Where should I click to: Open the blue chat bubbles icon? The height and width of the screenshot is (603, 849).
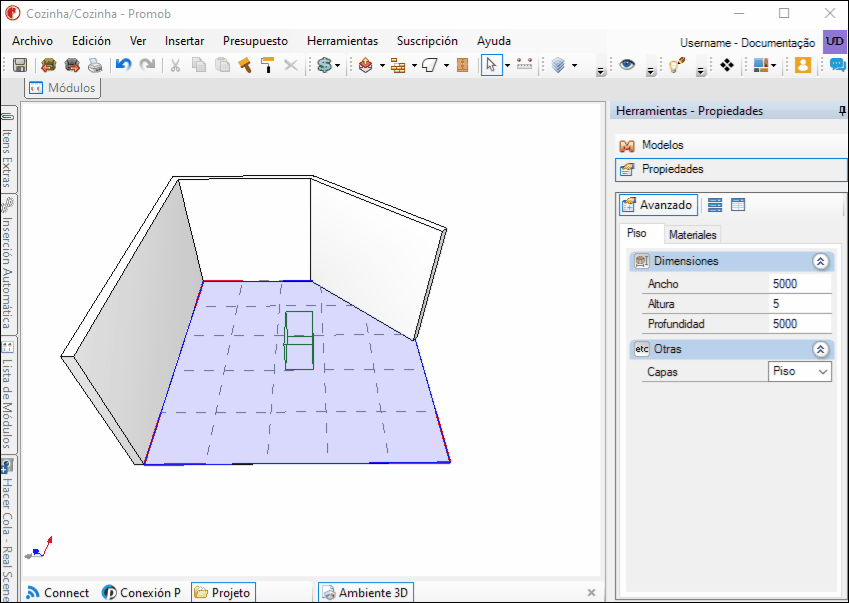[x=838, y=65]
